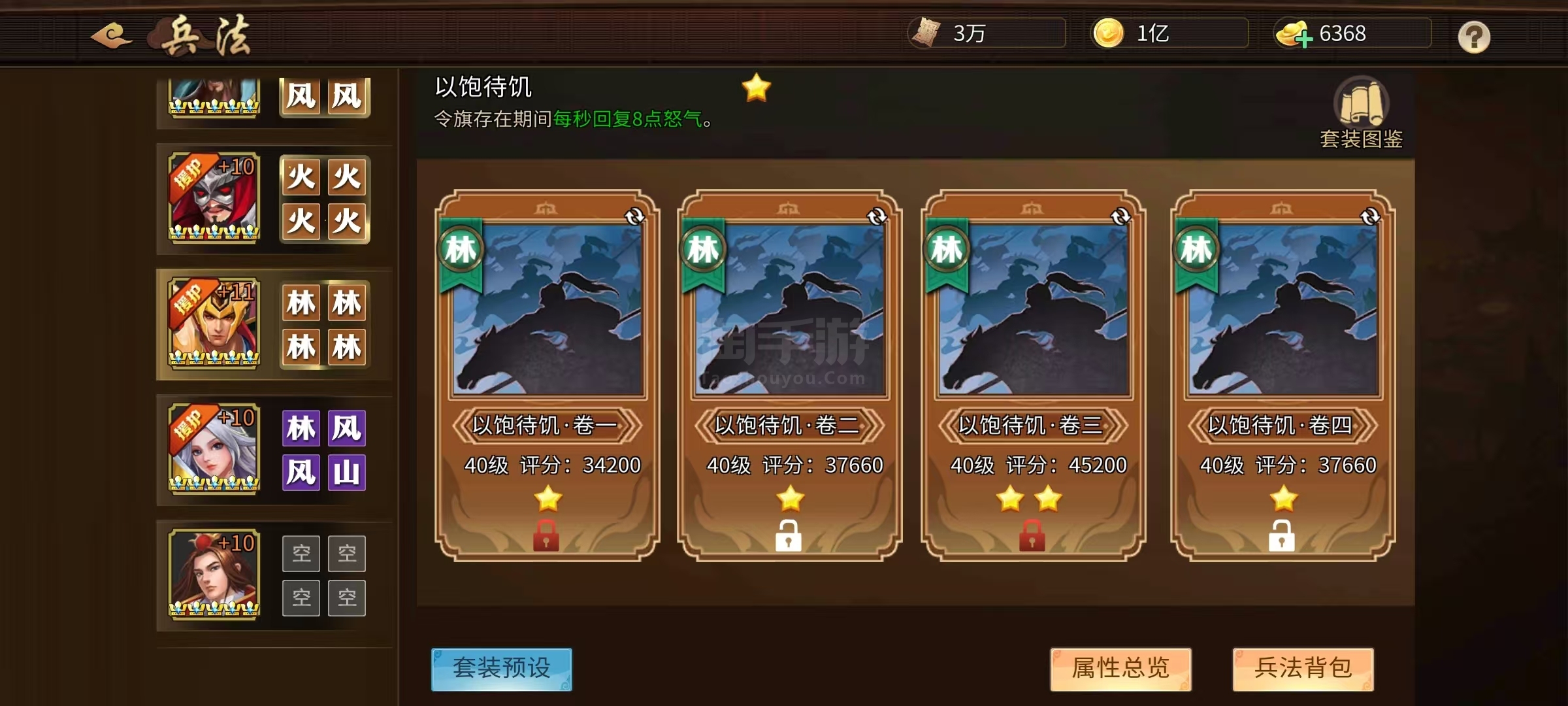Select the masked hero with four 火 tiles
This screenshot has width=1568, height=706.
point(214,198)
